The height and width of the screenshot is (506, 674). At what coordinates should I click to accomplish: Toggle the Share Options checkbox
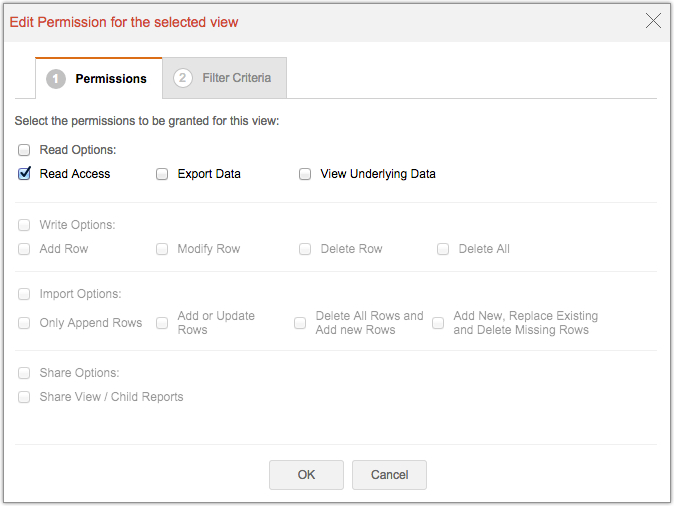[x=24, y=373]
